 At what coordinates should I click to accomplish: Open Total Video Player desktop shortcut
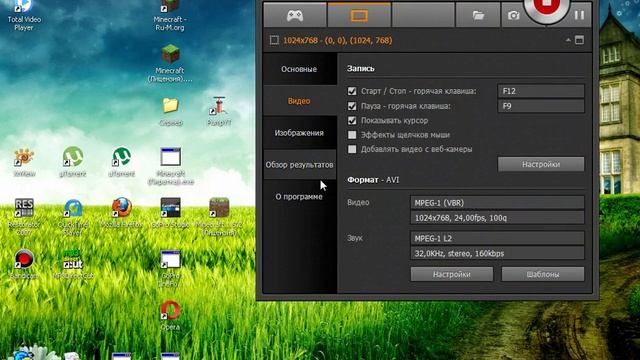pos(24,16)
